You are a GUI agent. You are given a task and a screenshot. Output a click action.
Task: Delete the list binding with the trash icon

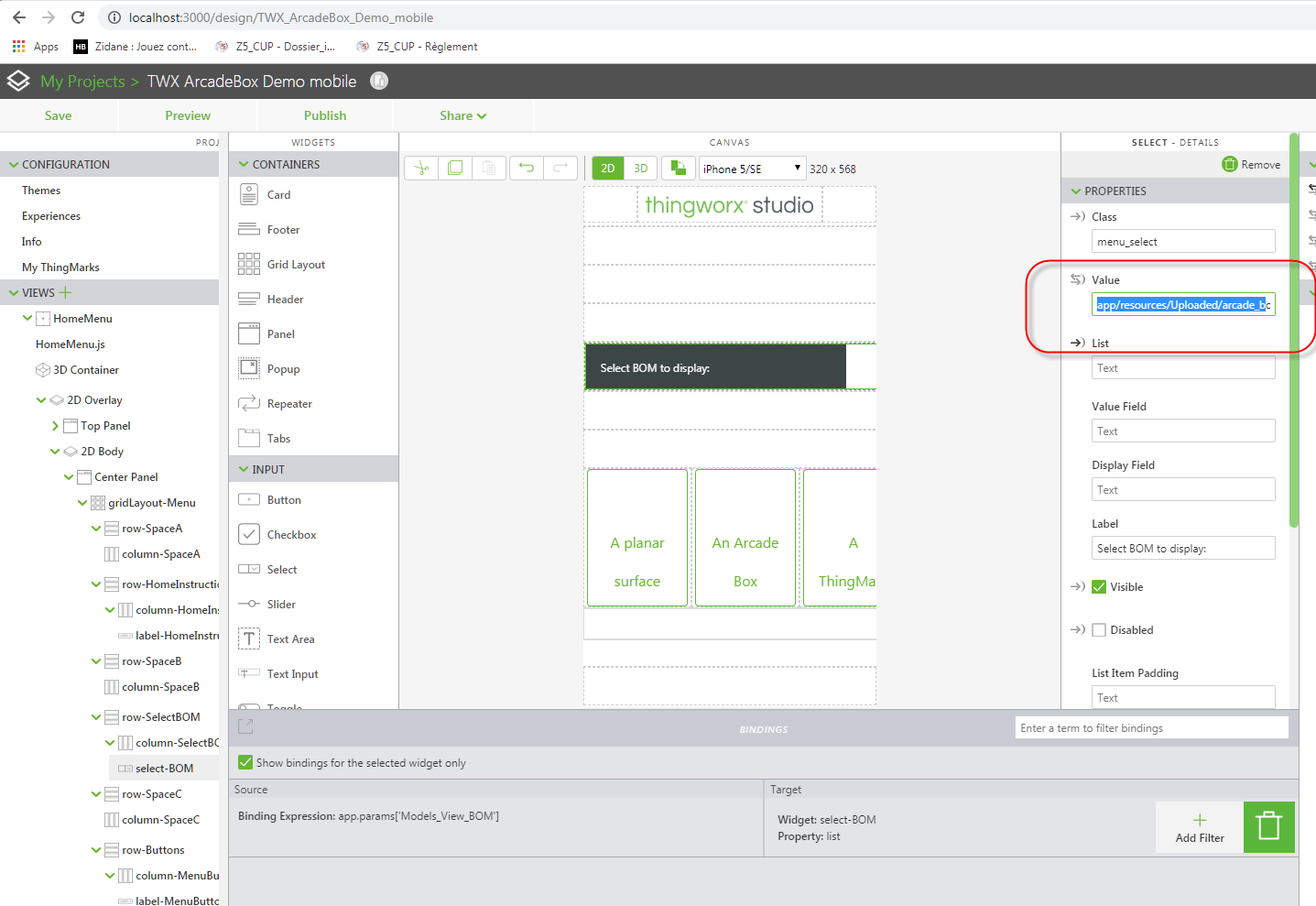1268,825
